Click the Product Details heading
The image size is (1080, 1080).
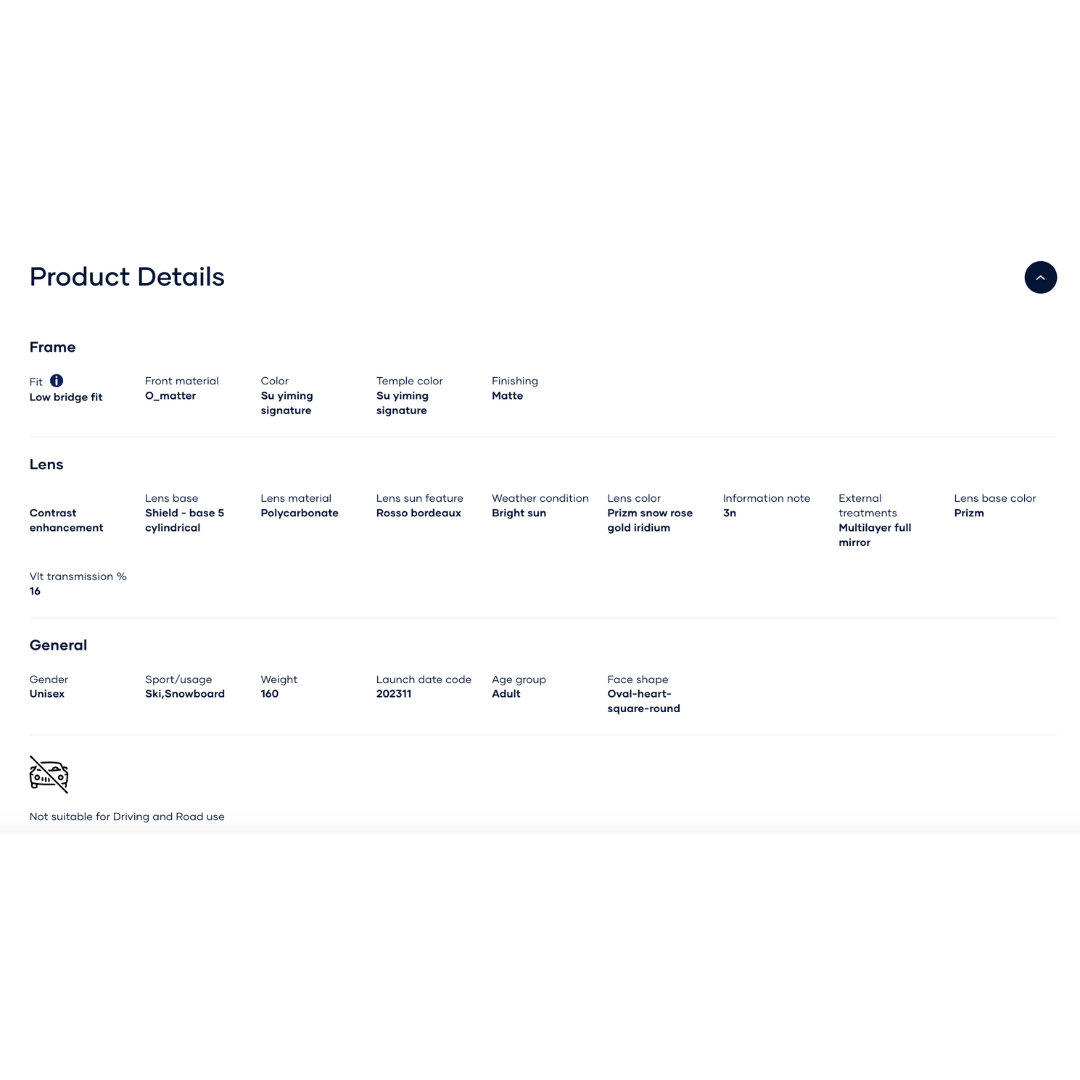tap(127, 277)
